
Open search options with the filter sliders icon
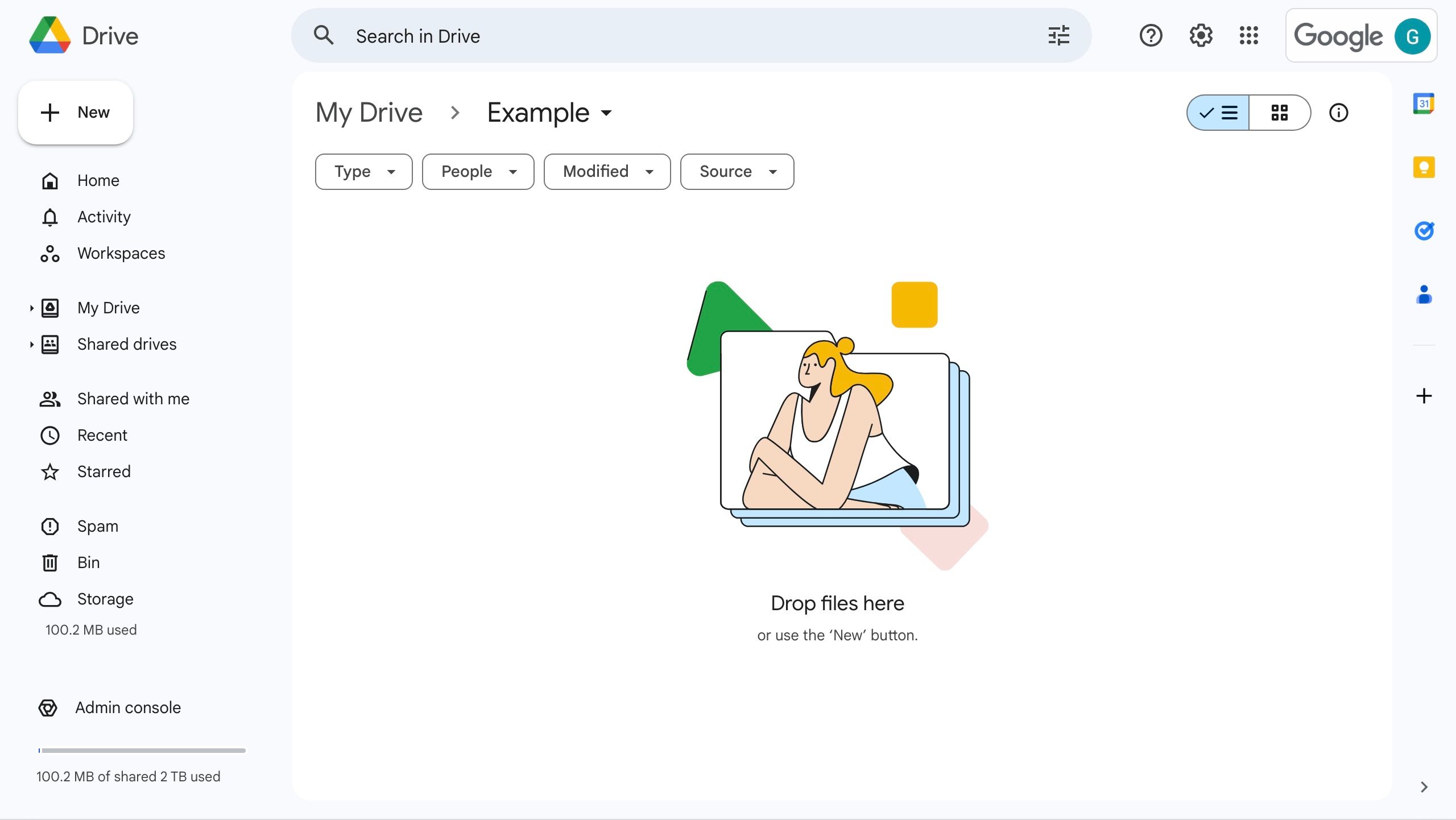coord(1058,35)
